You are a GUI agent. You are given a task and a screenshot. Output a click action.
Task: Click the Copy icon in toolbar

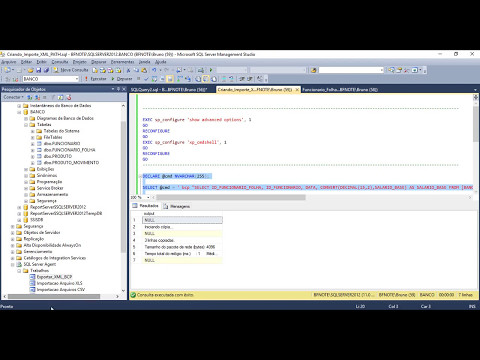pos(136,70)
